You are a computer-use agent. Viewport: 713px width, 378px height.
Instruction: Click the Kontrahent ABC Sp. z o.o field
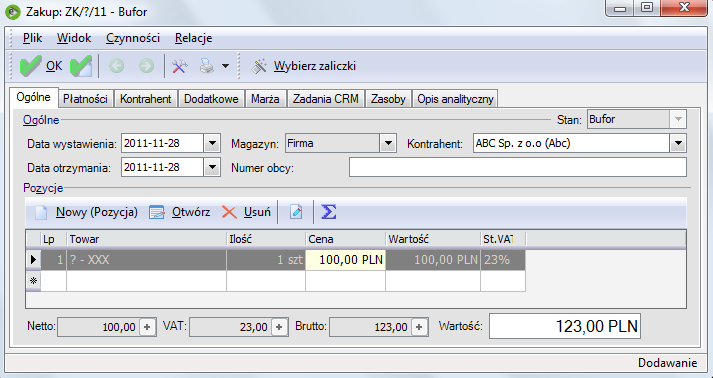(x=572, y=144)
